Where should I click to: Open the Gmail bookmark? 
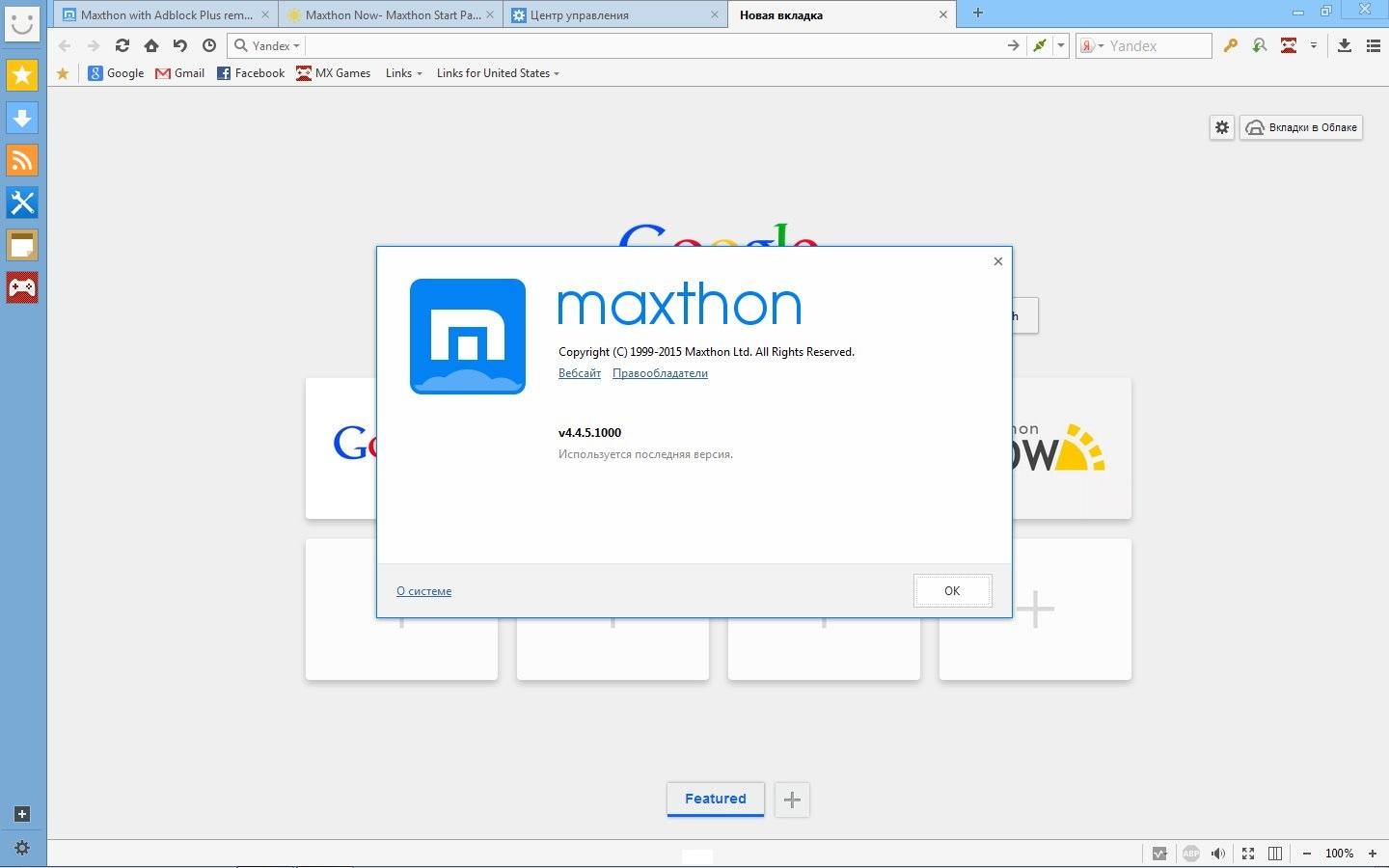coord(180,73)
